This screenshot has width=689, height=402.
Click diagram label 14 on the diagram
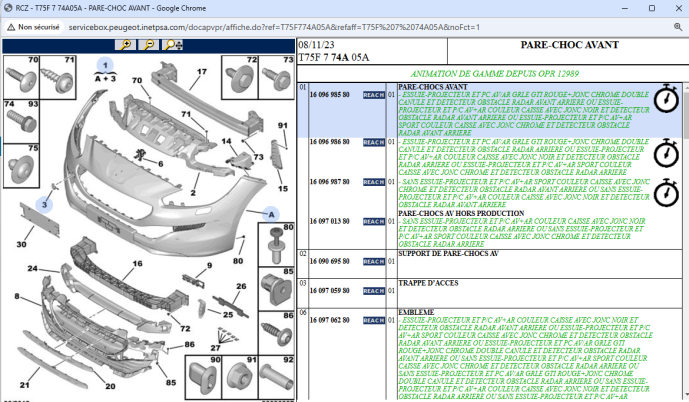tap(226, 141)
